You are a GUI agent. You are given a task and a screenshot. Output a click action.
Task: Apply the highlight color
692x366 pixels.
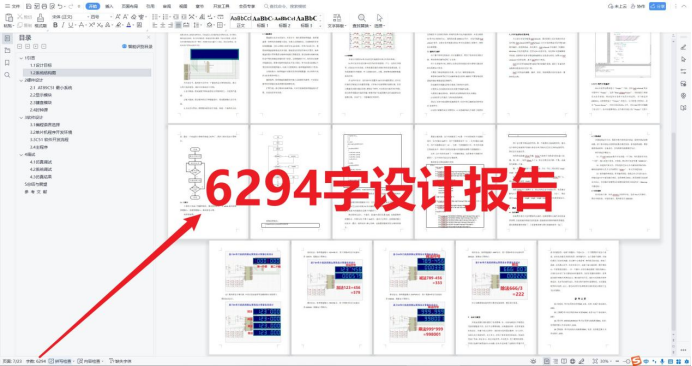[118, 25]
